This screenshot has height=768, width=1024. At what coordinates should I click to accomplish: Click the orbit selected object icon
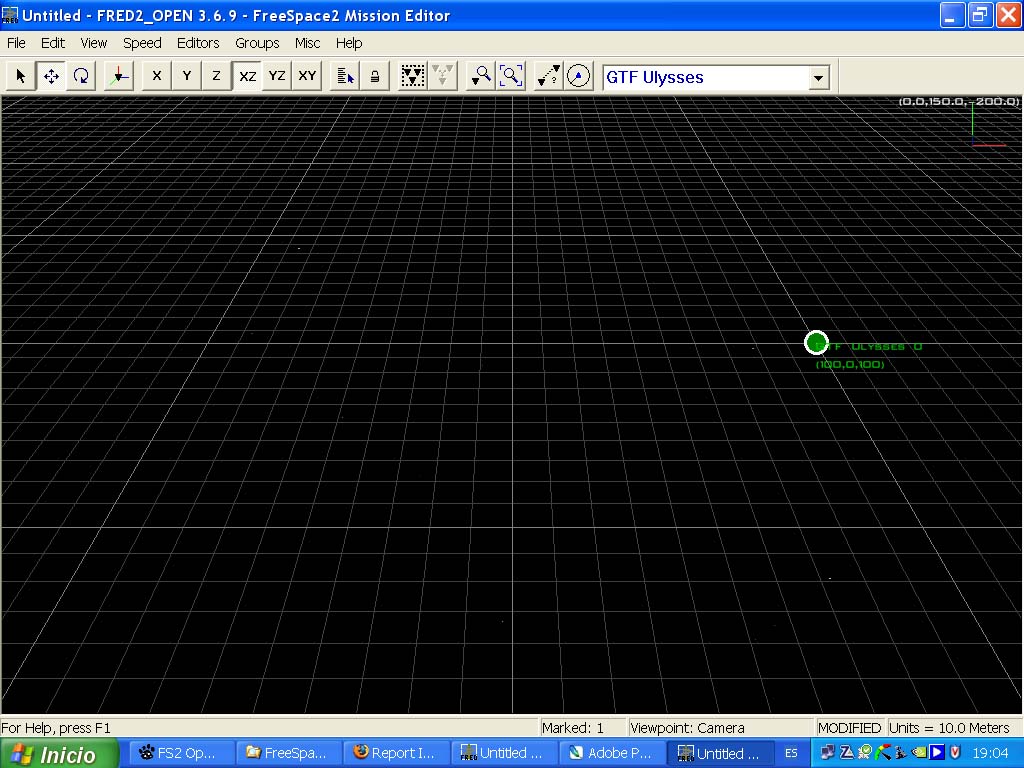(x=578, y=76)
